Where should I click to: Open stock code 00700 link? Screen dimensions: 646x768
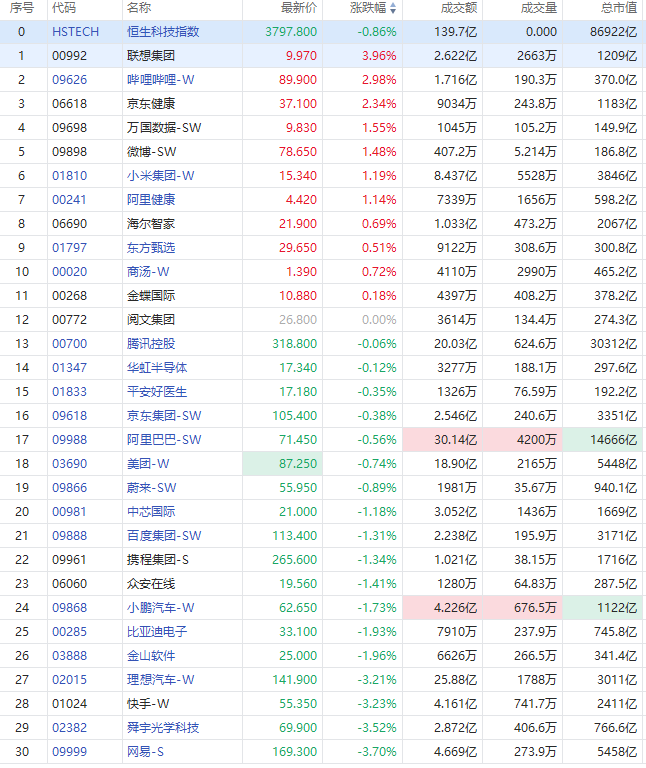tap(70, 344)
